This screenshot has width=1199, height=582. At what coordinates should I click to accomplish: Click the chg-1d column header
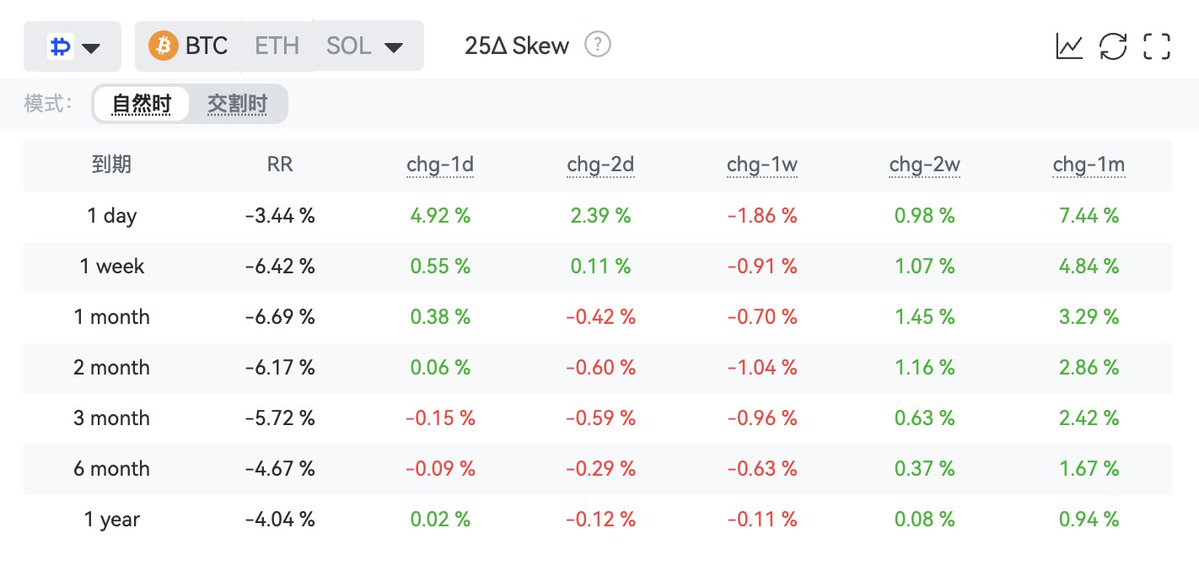tap(440, 165)
